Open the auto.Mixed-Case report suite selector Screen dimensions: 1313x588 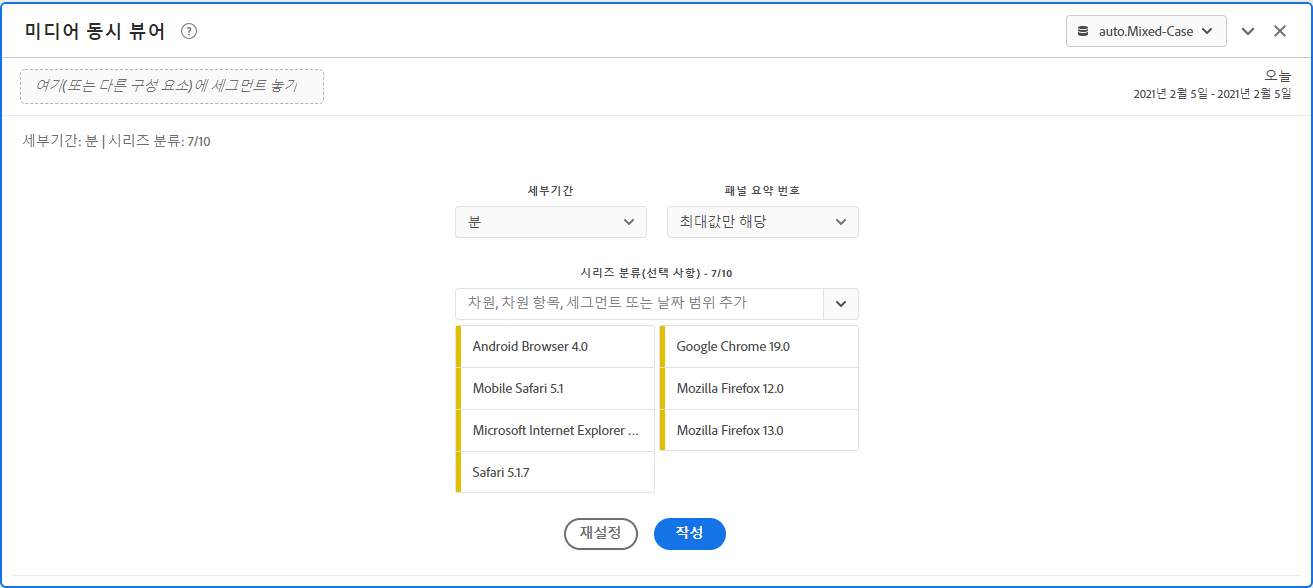coord(1145,31)
